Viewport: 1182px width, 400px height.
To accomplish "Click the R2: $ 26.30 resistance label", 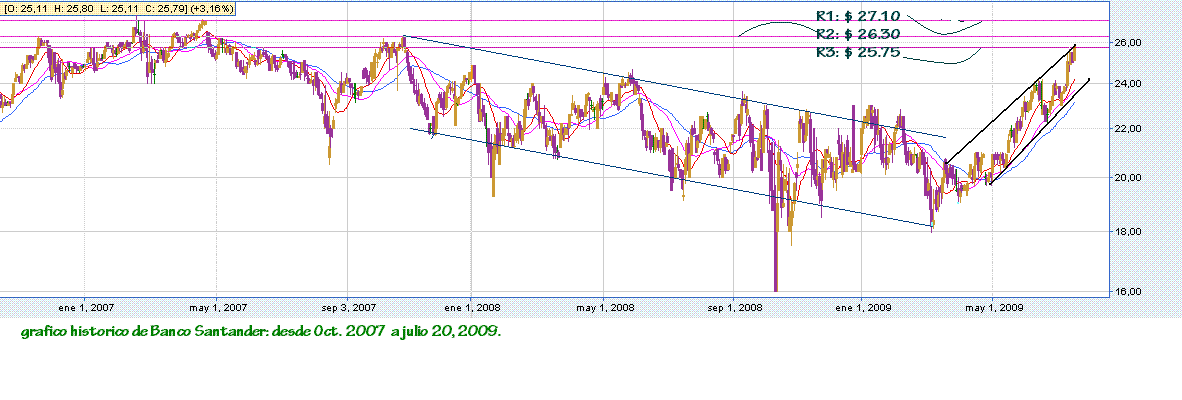I will (859, 34).
